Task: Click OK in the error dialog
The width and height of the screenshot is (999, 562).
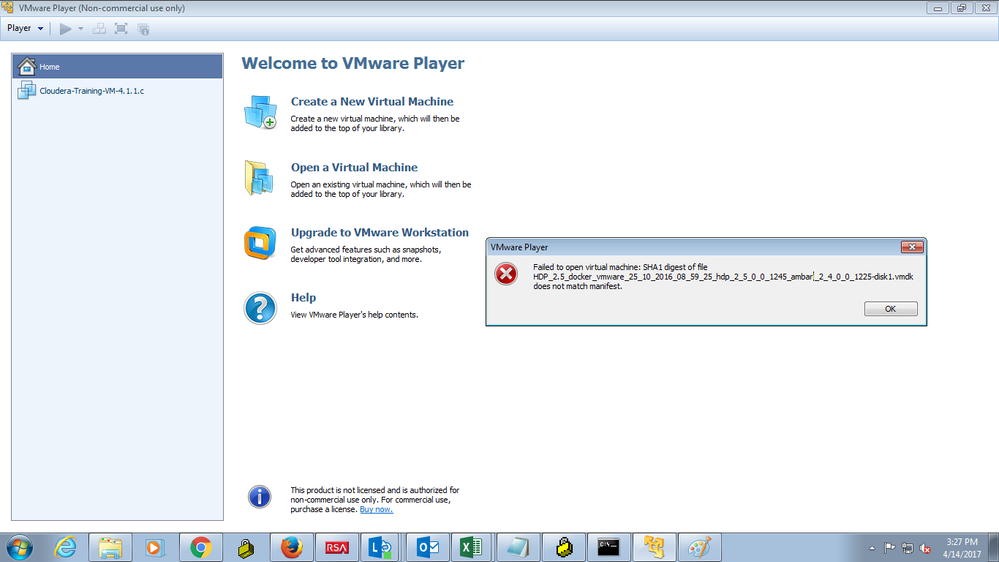Action: coord(891,308)
